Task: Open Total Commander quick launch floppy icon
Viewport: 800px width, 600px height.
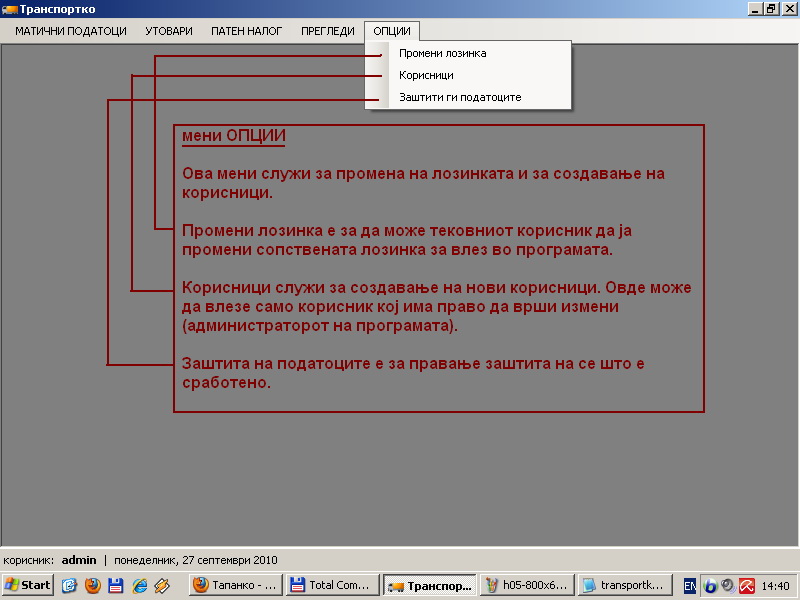Action: tap(116, 585)
